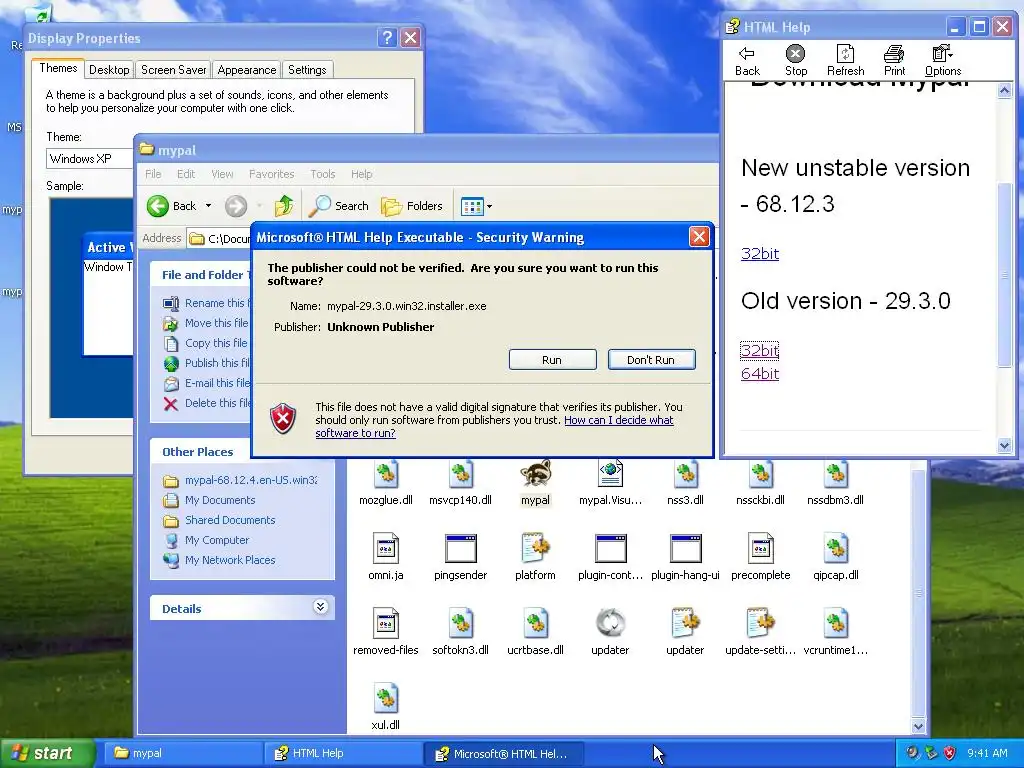The height and width of the screenshot is (768, 1024).
Task: Select the omni.ja file
Action: click(x=386, y=558)
